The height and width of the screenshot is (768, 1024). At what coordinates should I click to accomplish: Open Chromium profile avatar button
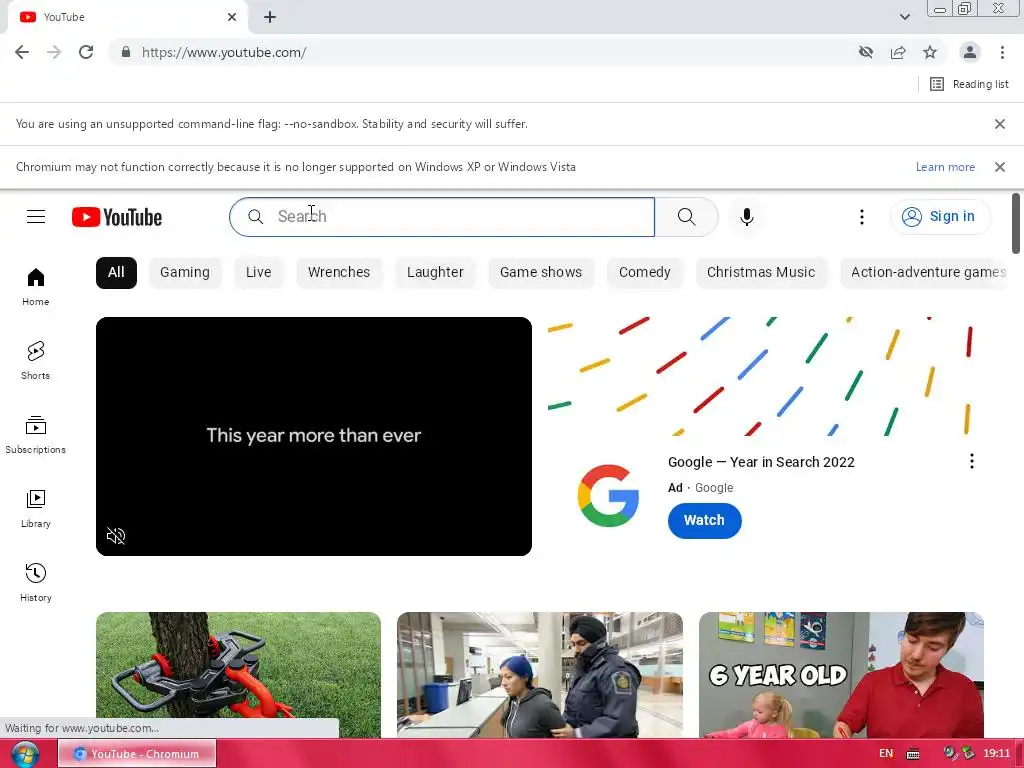(x=970, y=52)
